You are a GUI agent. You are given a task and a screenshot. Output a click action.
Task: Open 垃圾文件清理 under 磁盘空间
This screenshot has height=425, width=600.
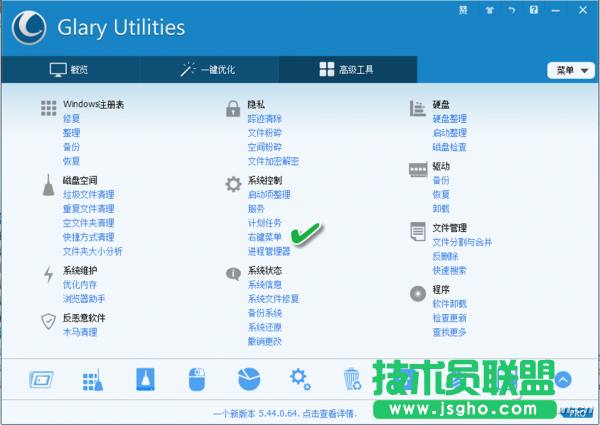click(88, 194)
